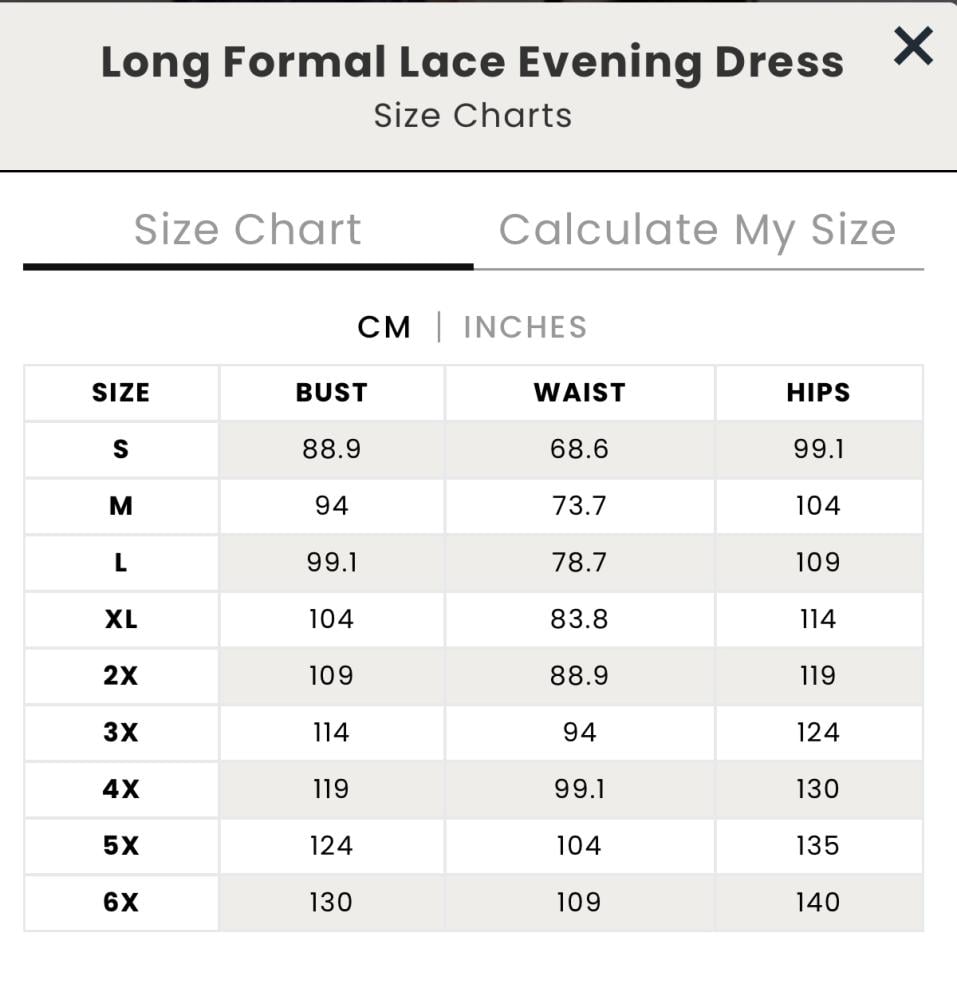Click the 88.9 bust value for S

click(331, 449)
